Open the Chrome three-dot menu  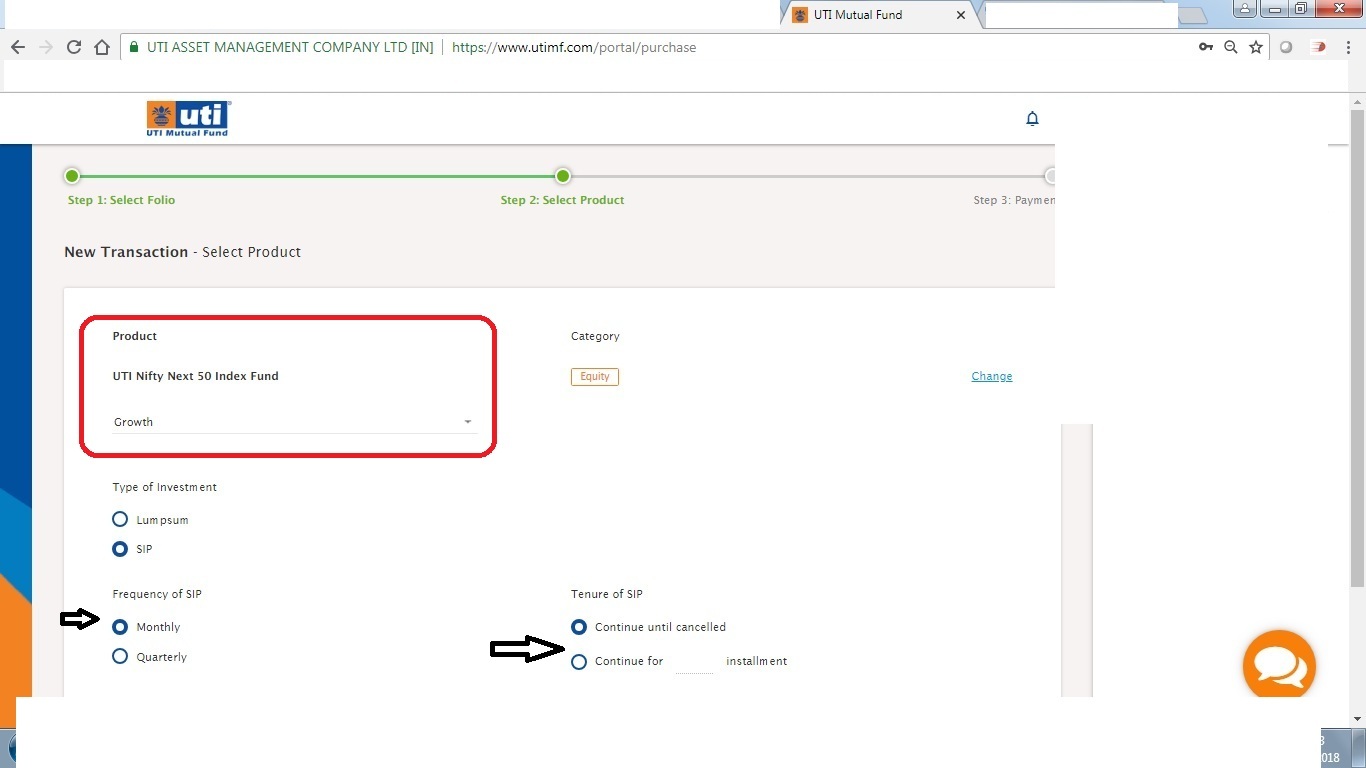[1349, 47]
